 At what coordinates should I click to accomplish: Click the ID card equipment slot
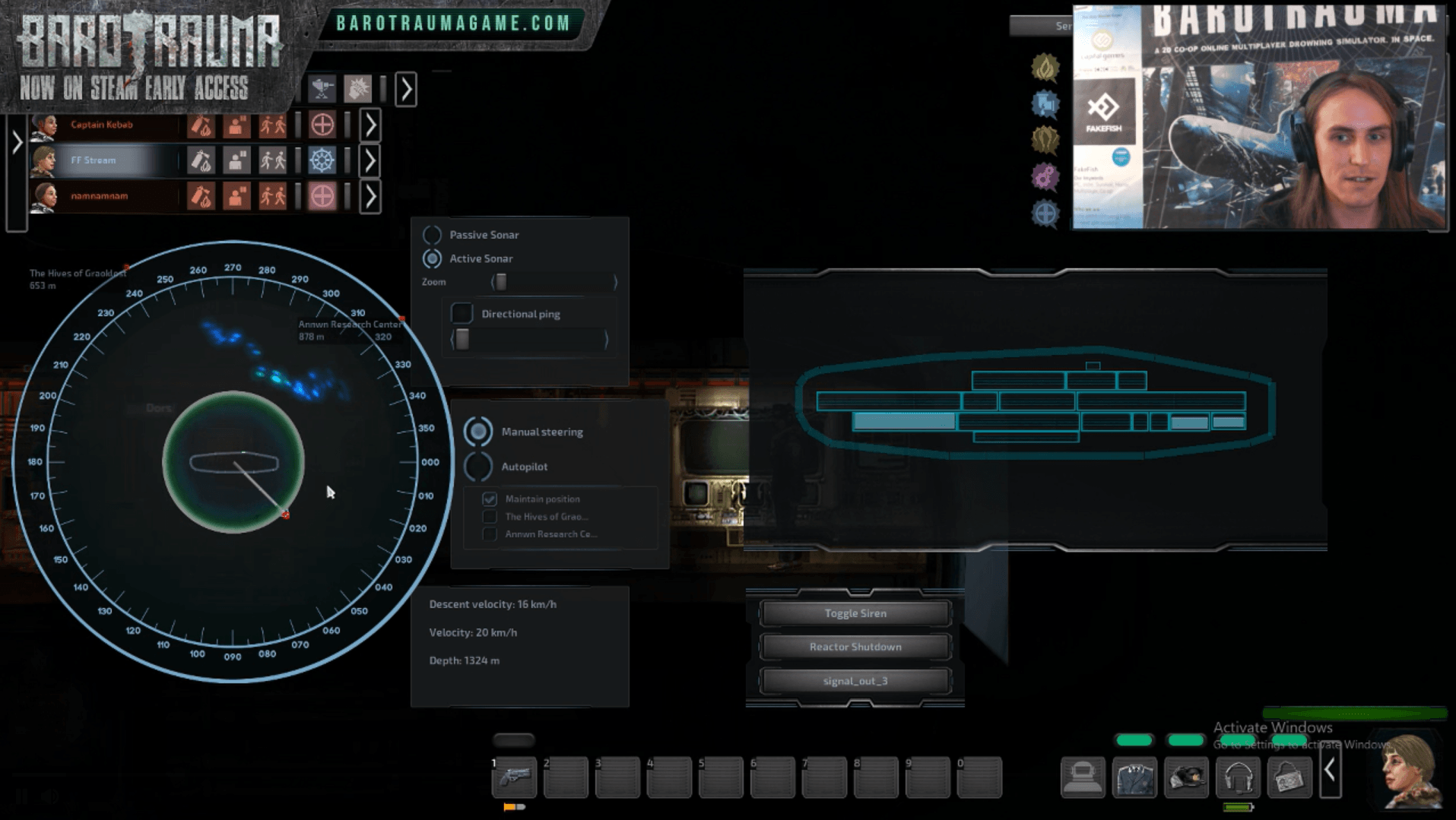tap(1289, 777)
